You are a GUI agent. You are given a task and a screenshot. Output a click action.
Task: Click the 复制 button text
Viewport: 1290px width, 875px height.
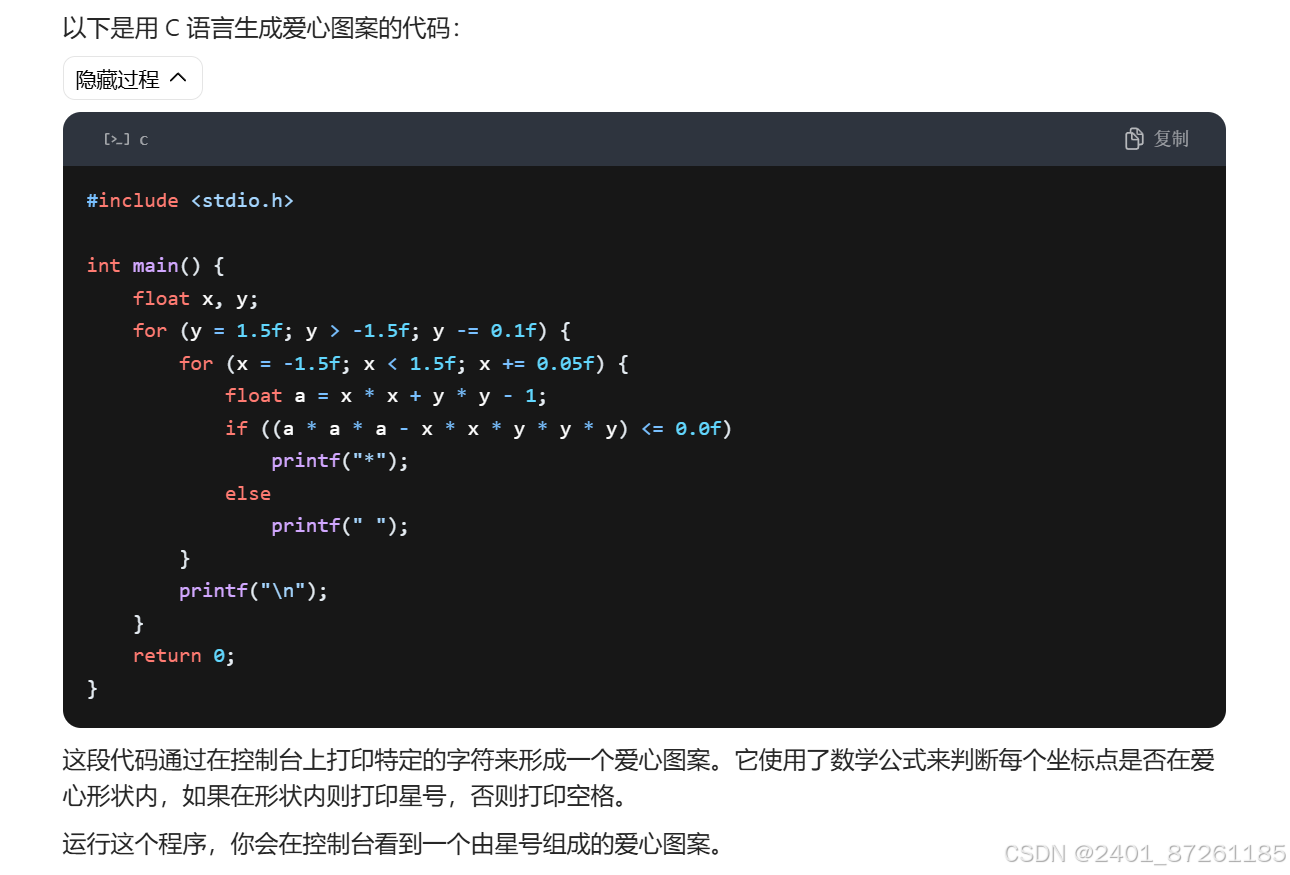coord(1171,139)
